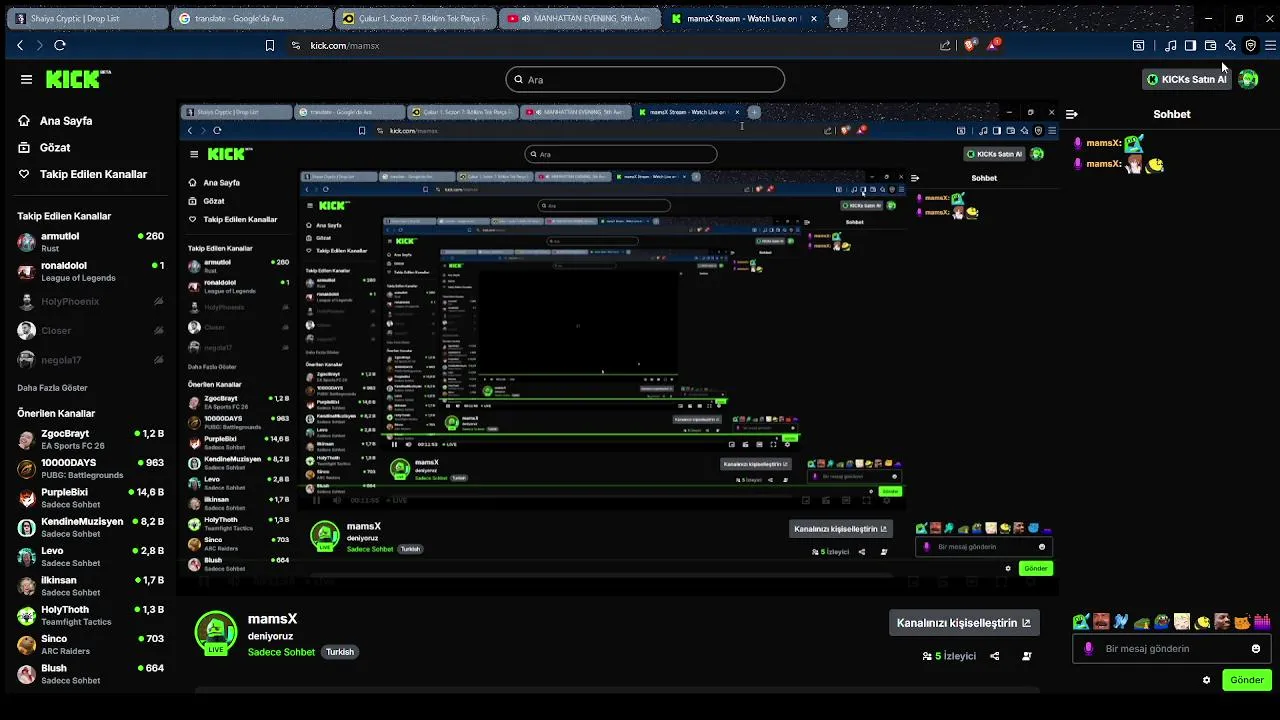This screenshot has height=720, width=1280.
Task: Open ZgocBrayt recommended channel
Action: click(90, 440)
